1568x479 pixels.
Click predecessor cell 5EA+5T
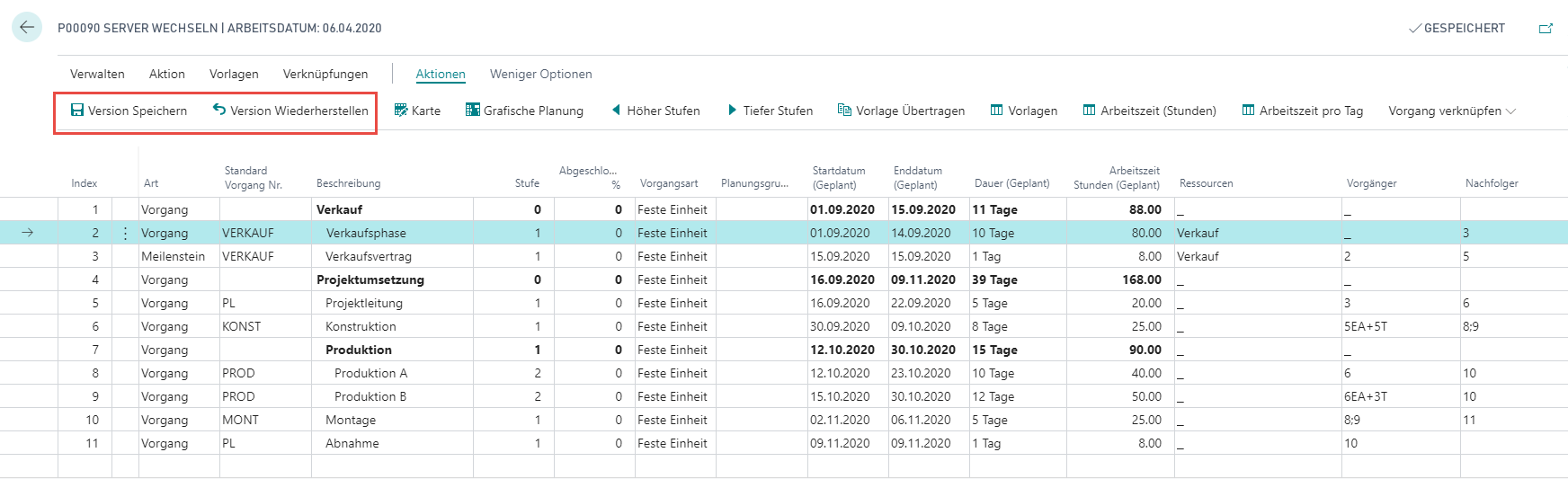click(x=1401, y=326)
